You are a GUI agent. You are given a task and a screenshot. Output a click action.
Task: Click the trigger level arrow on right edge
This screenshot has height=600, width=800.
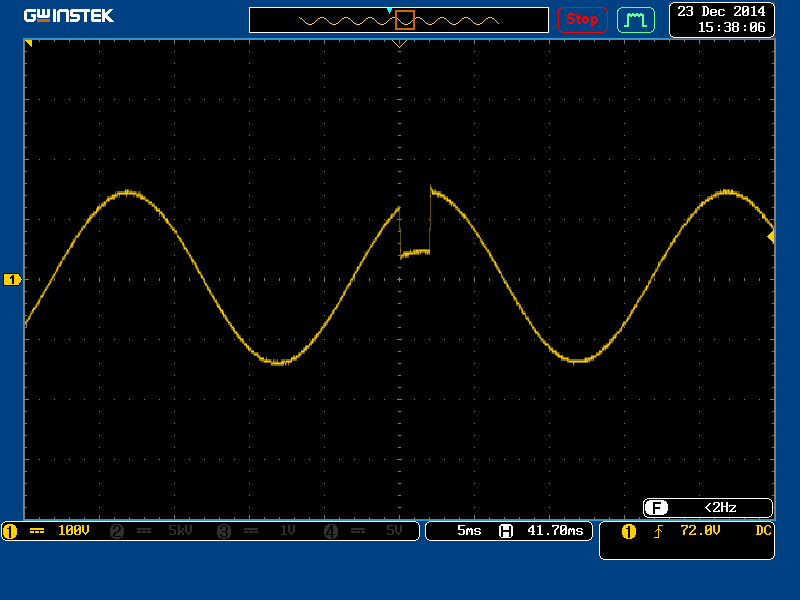tap(770, 236)
